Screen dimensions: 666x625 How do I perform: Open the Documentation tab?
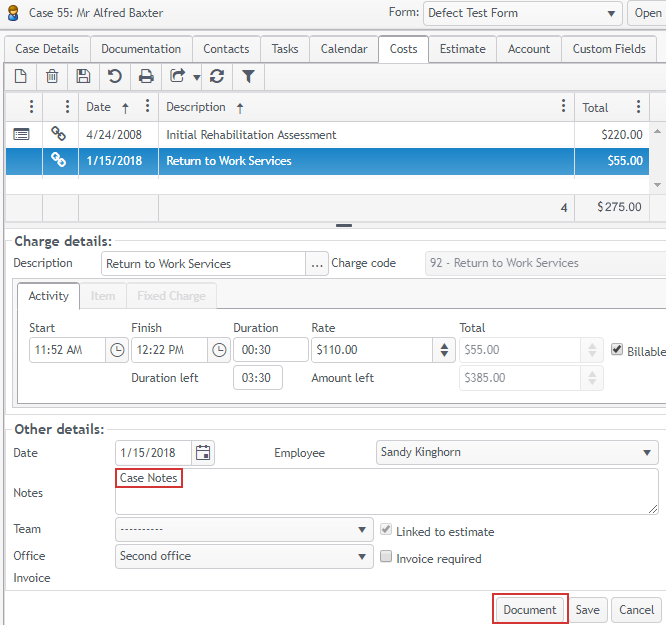(x=141, y=48)
